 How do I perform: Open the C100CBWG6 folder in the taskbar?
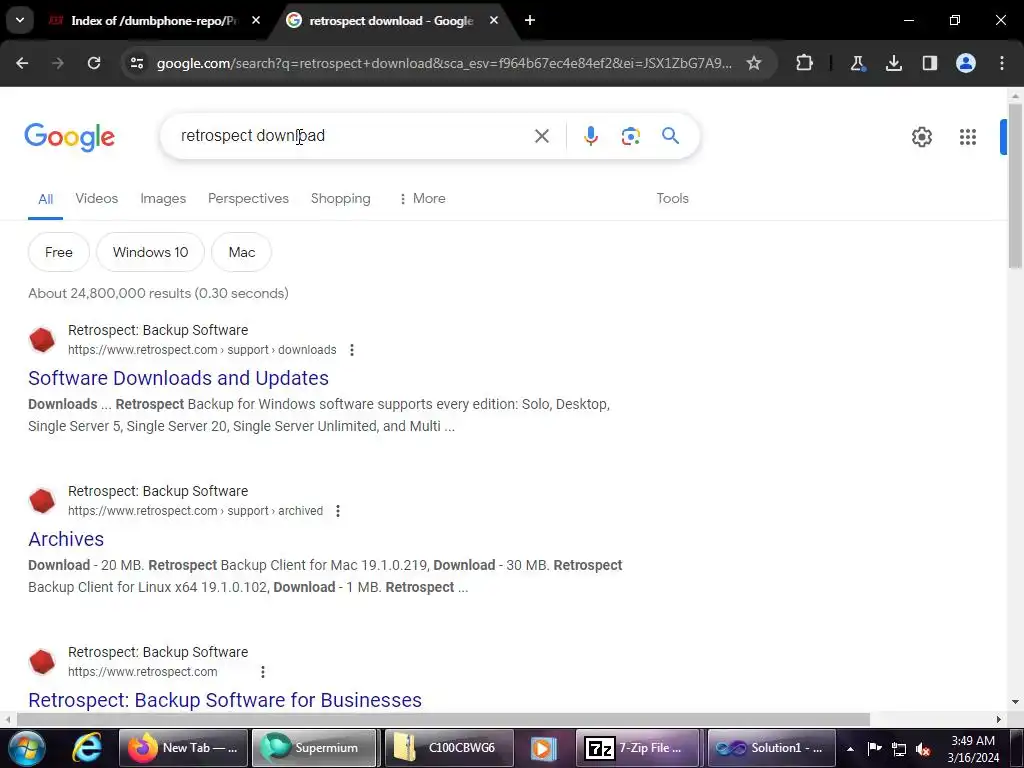(448, 748)
